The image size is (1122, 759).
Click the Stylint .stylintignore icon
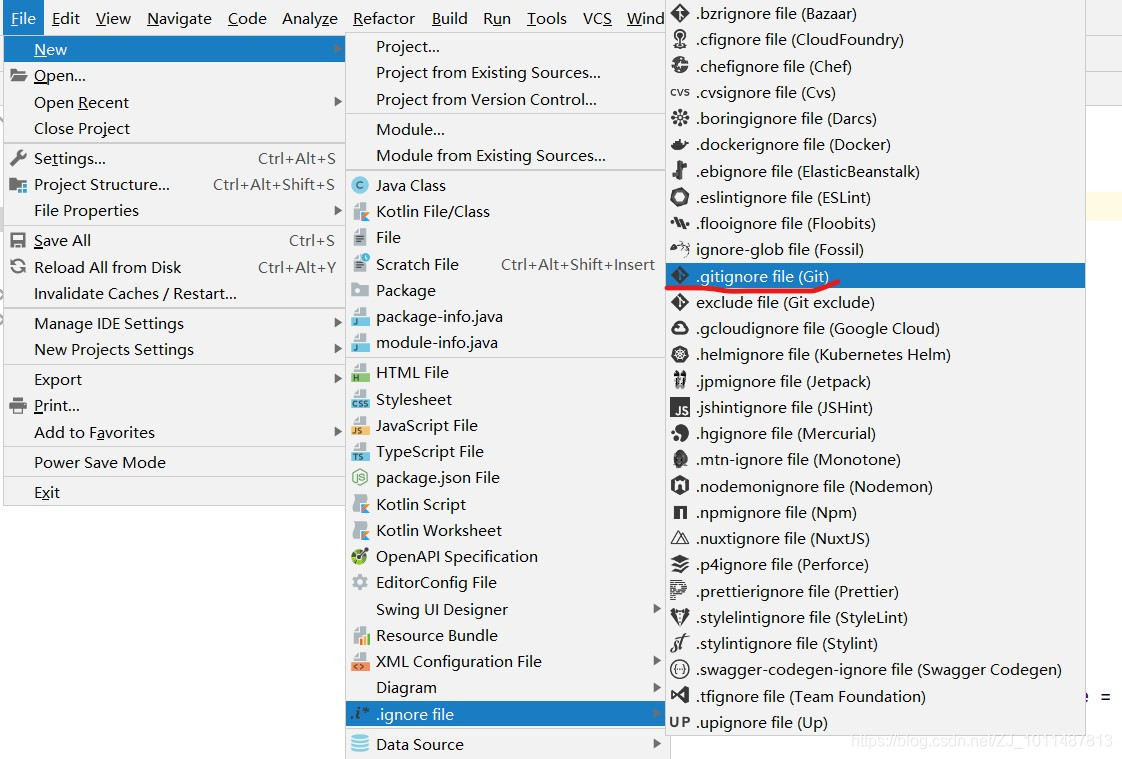coord(679,643)
